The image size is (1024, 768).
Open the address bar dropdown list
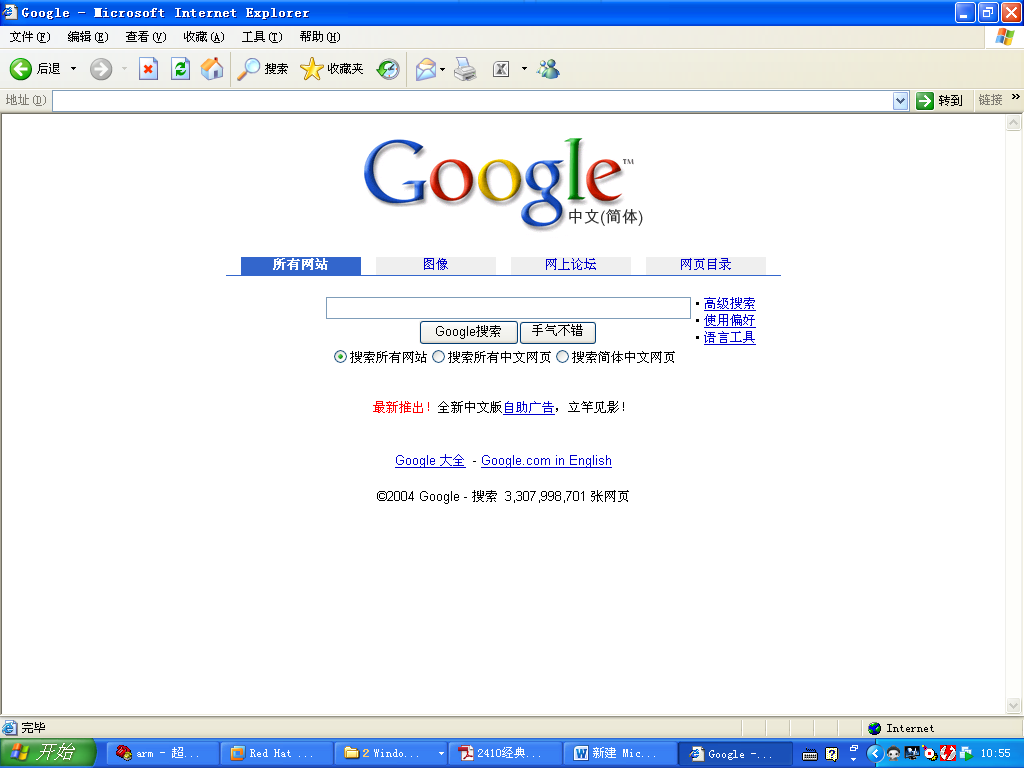coord(901,101)
